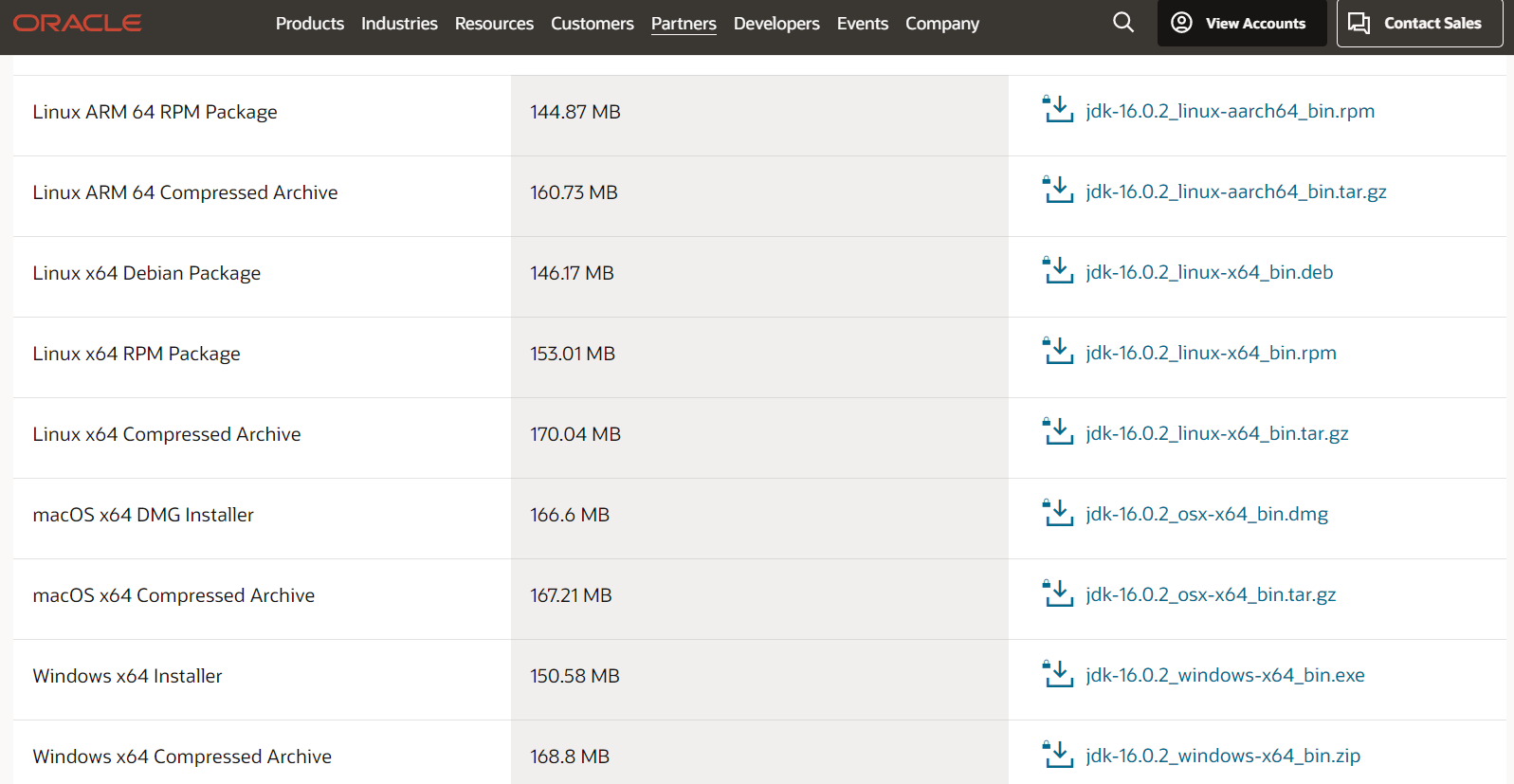Click the 146.17 MB size cell
This screenshot has width=1514, height=784.
click(759, 277)
